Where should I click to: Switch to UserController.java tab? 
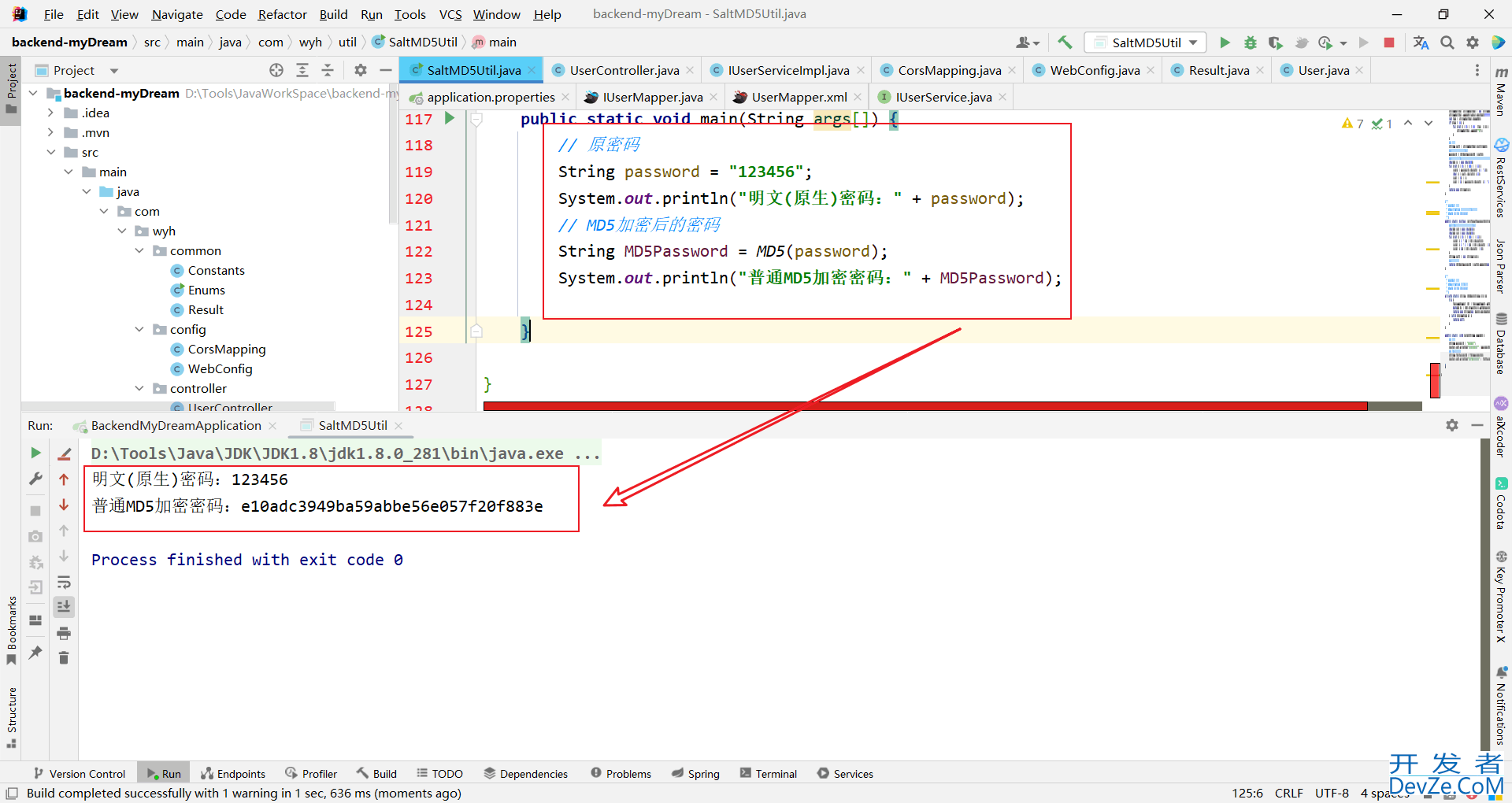coord(624,70)
